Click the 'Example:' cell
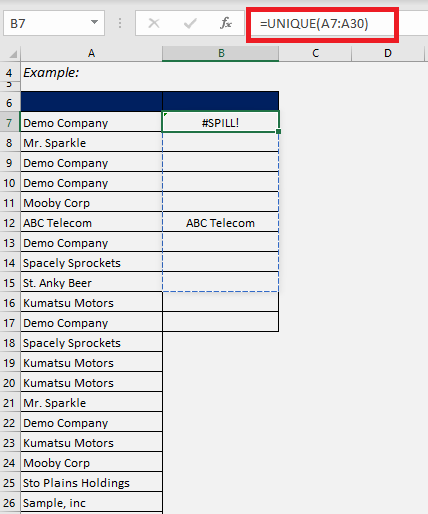 91,72
